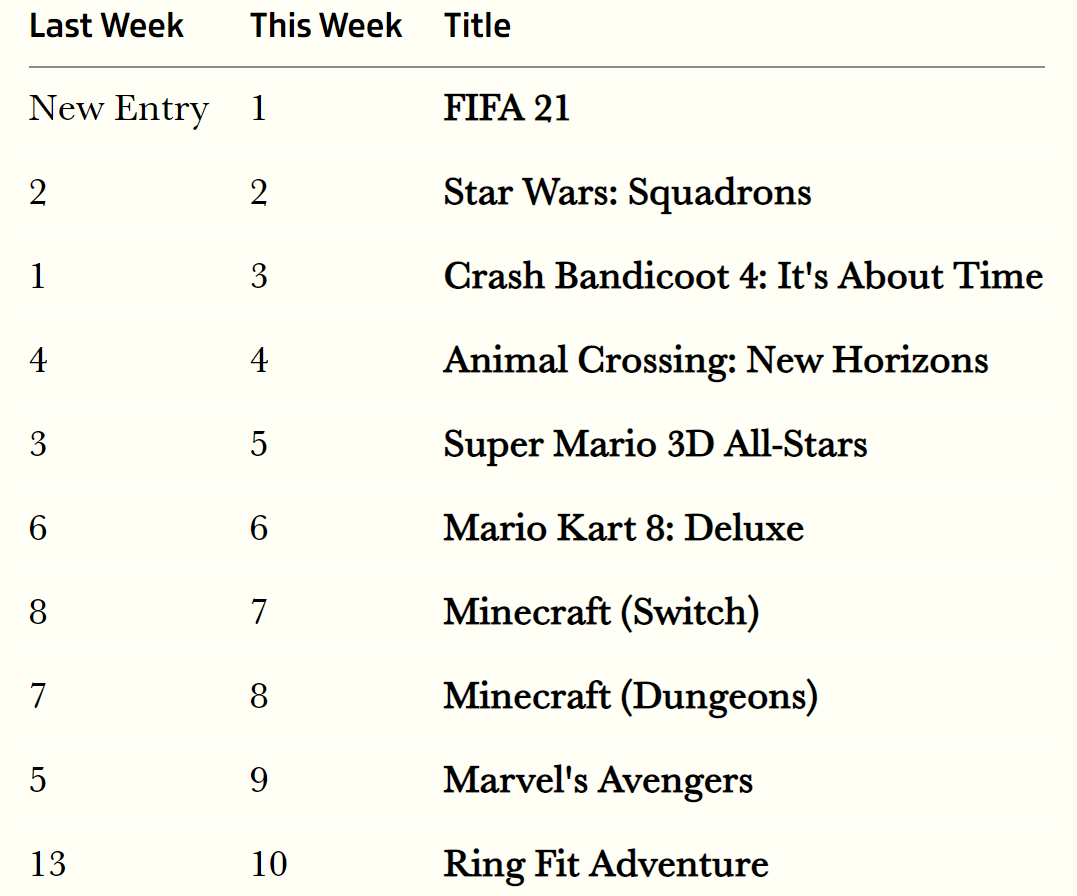
Task: Click last week rank 8 for Minecraft Switch
Action: point(38,612)
